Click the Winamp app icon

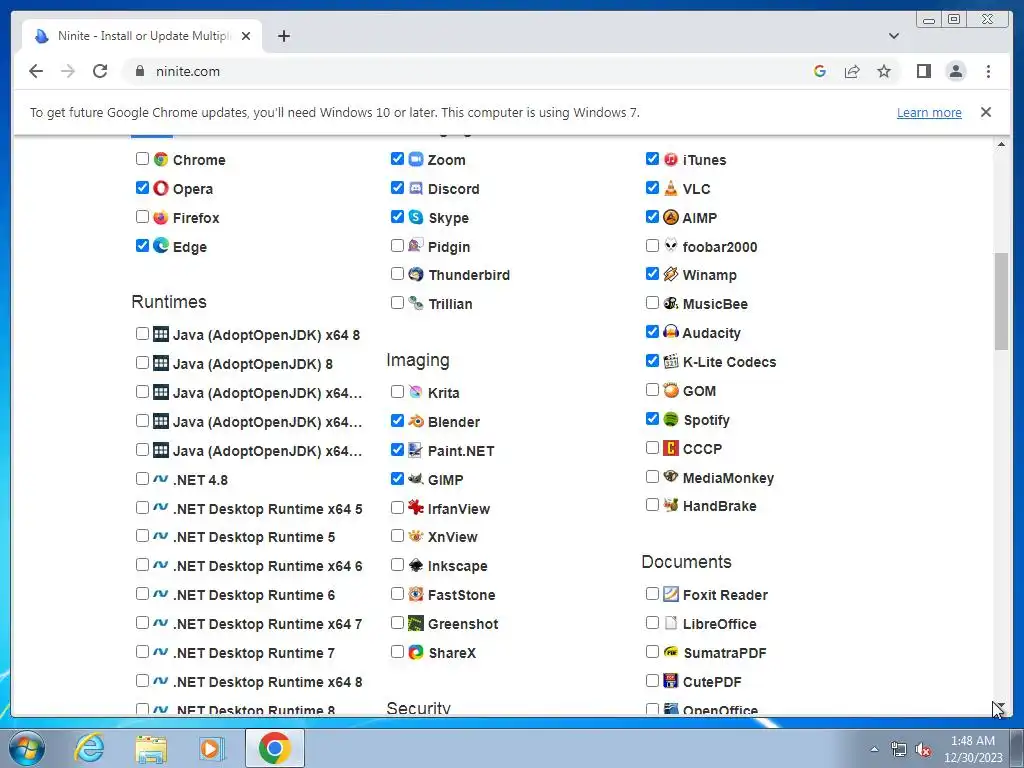671,274
